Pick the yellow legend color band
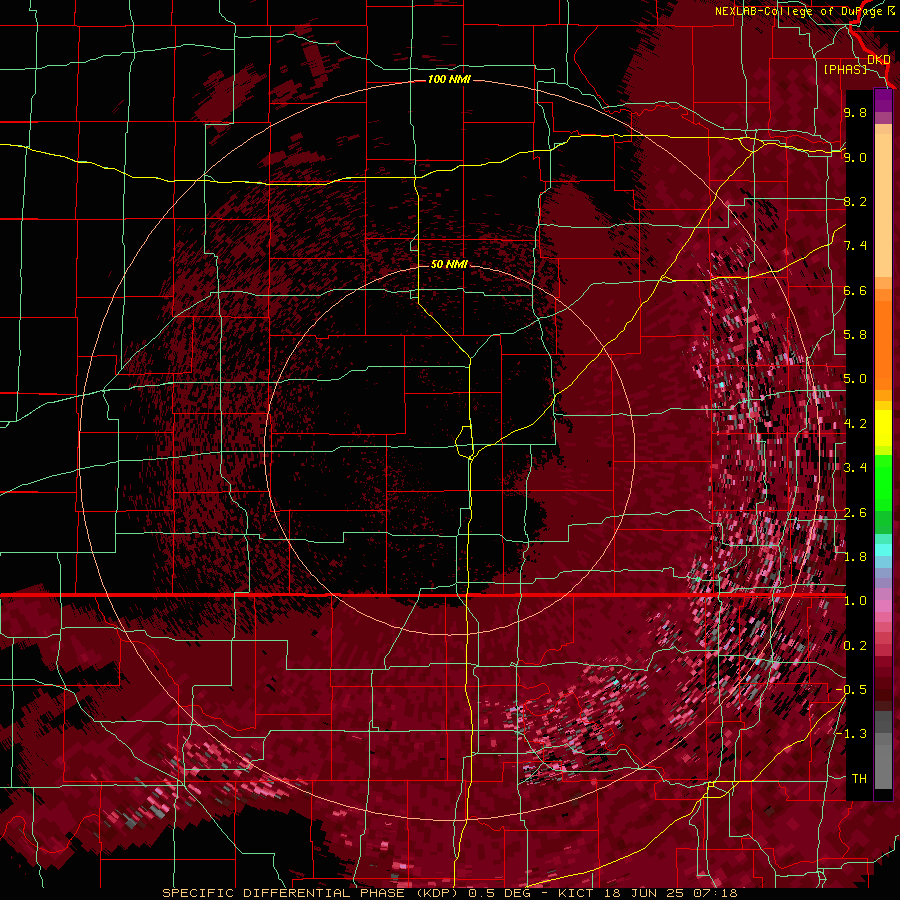 [883, 428]
